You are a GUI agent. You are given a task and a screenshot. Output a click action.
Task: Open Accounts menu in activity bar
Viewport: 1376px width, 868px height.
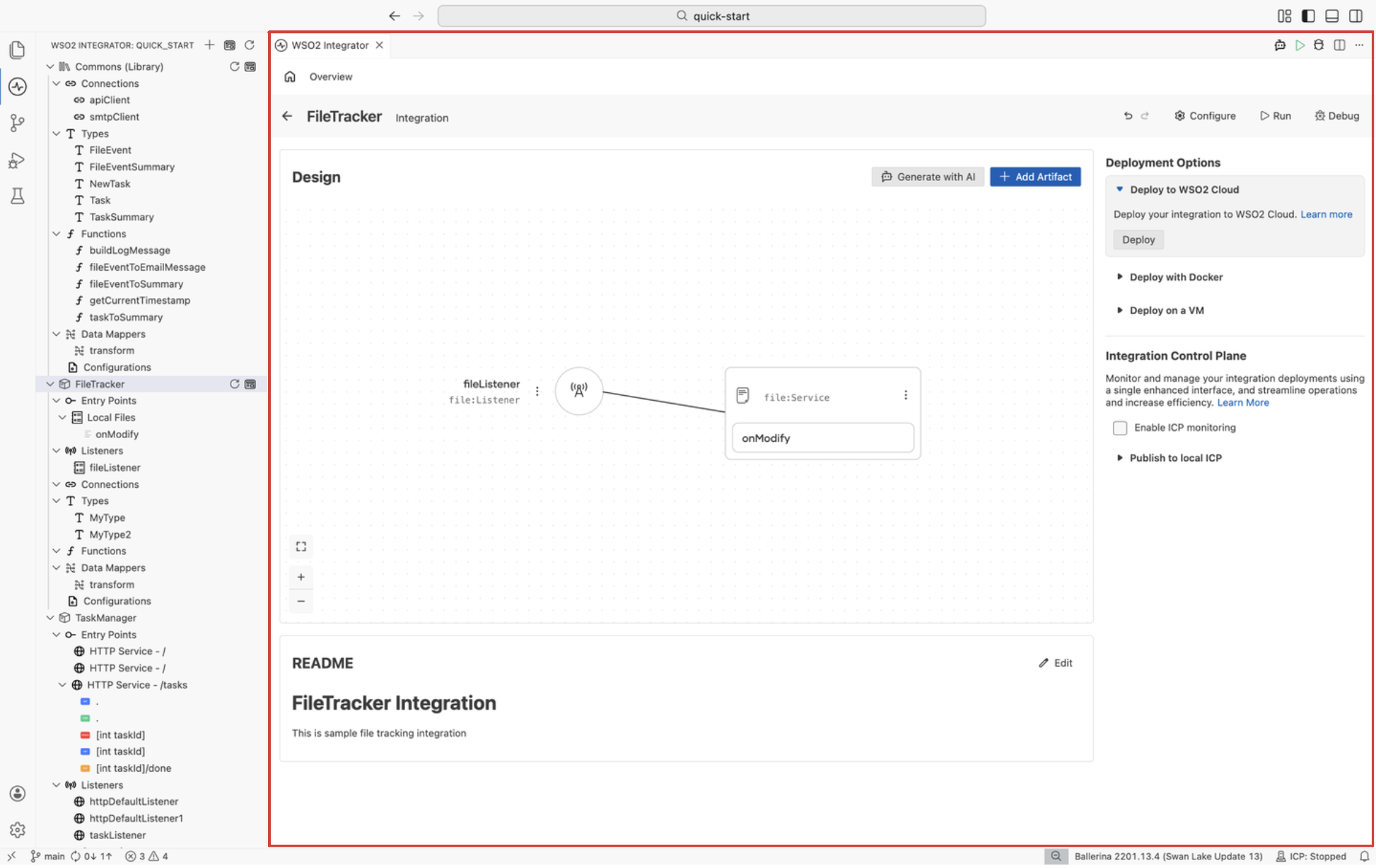click(18, 794)
